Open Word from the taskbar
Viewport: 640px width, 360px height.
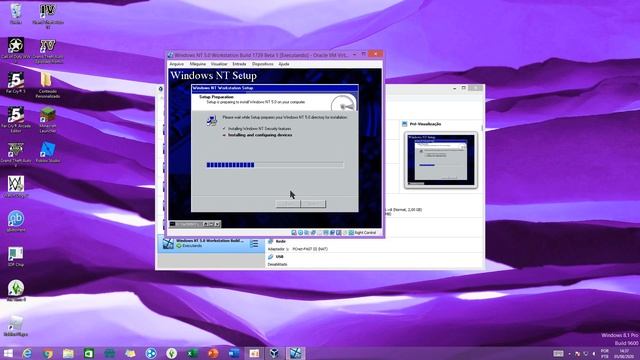[x=234, y=353]
